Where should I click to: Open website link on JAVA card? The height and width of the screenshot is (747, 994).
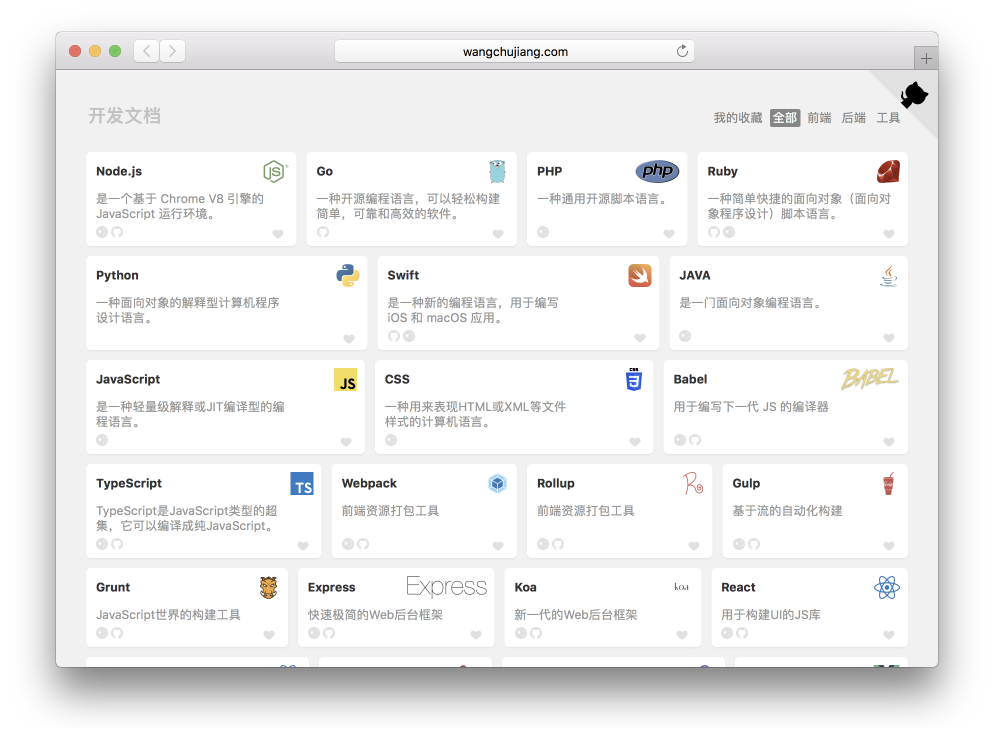(685, 336)
